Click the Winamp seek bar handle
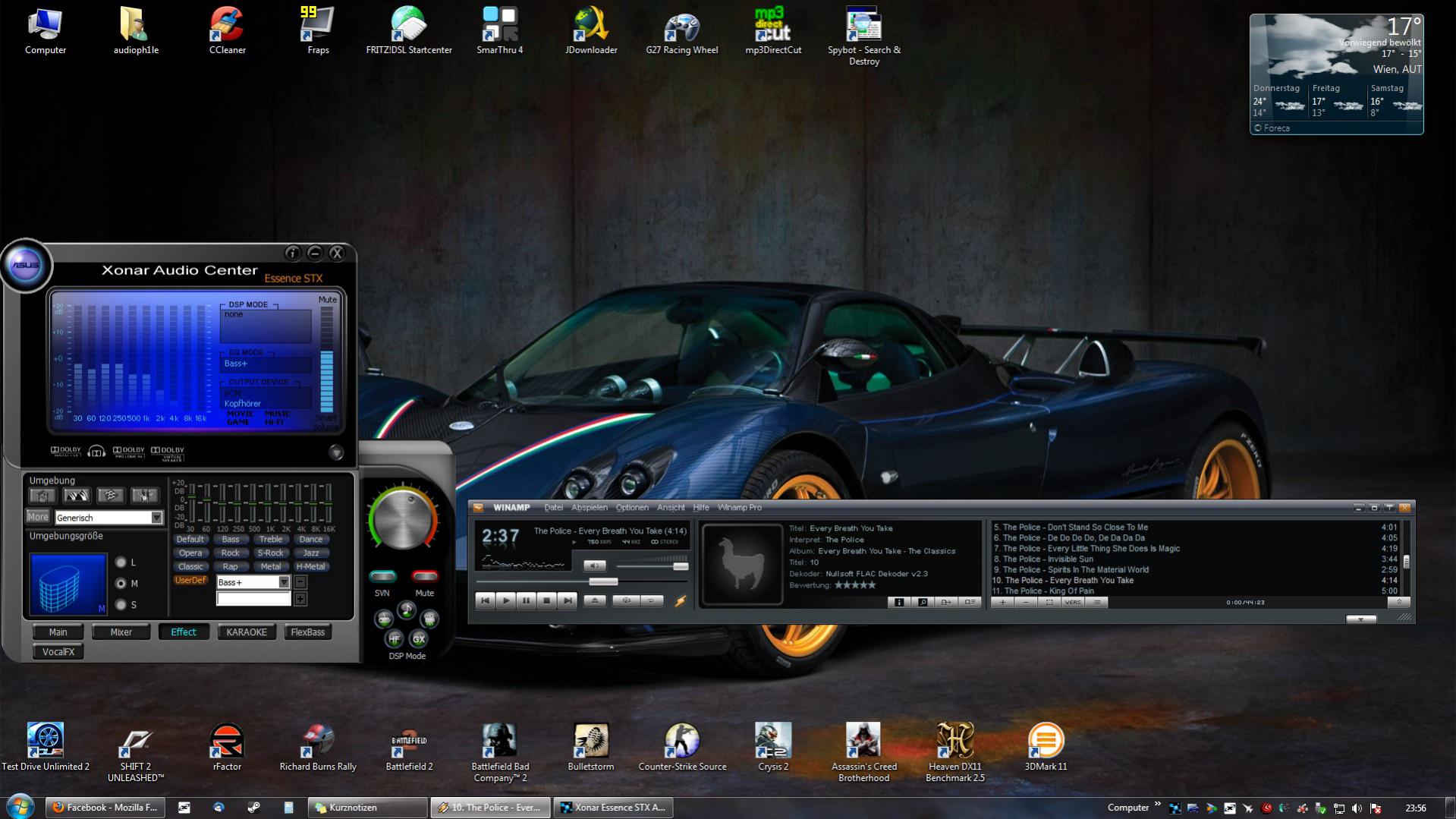Screen dimensions: 1456x819 point(603,581)
